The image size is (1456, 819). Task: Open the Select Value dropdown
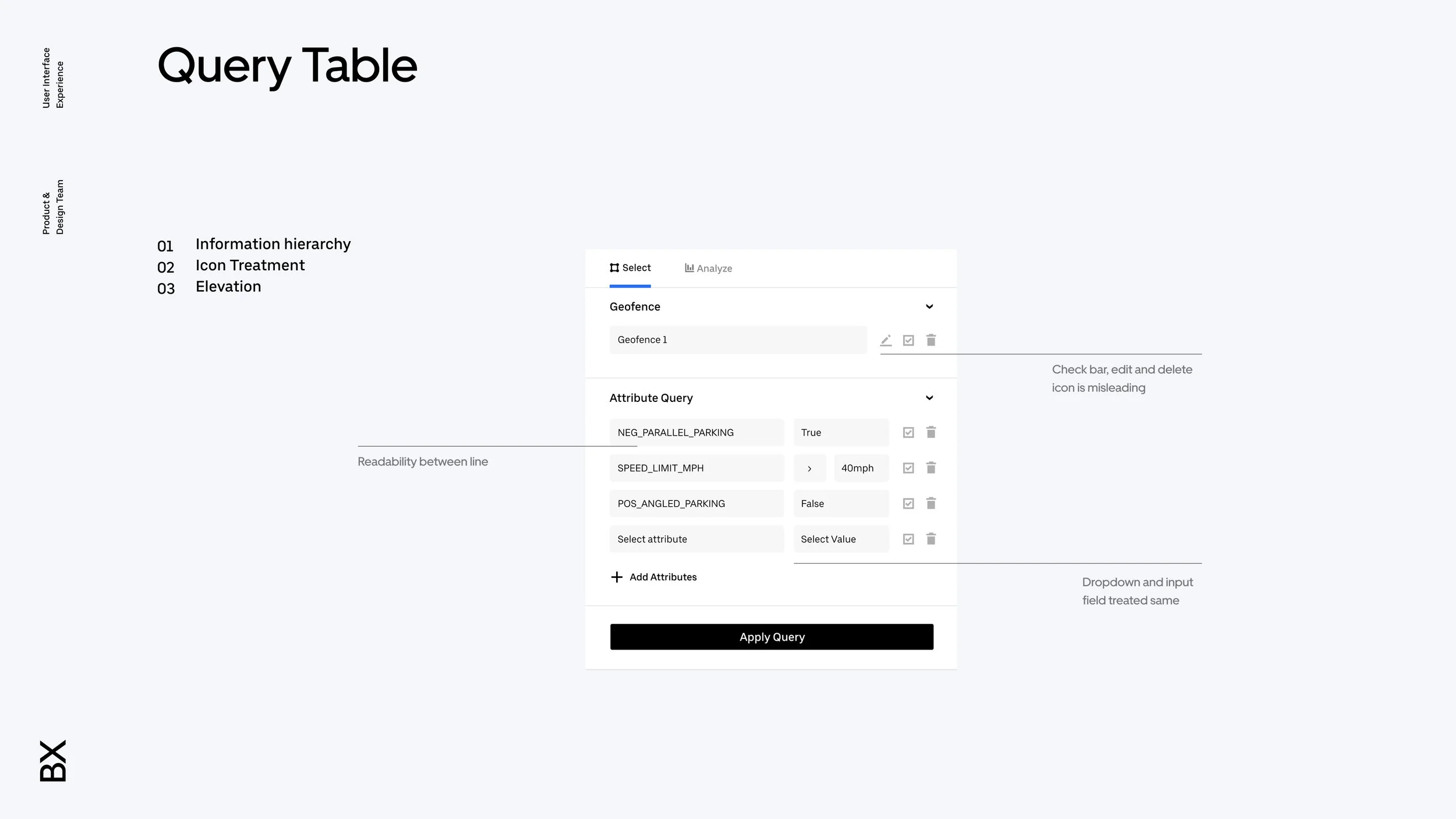(x=841, y=539)
